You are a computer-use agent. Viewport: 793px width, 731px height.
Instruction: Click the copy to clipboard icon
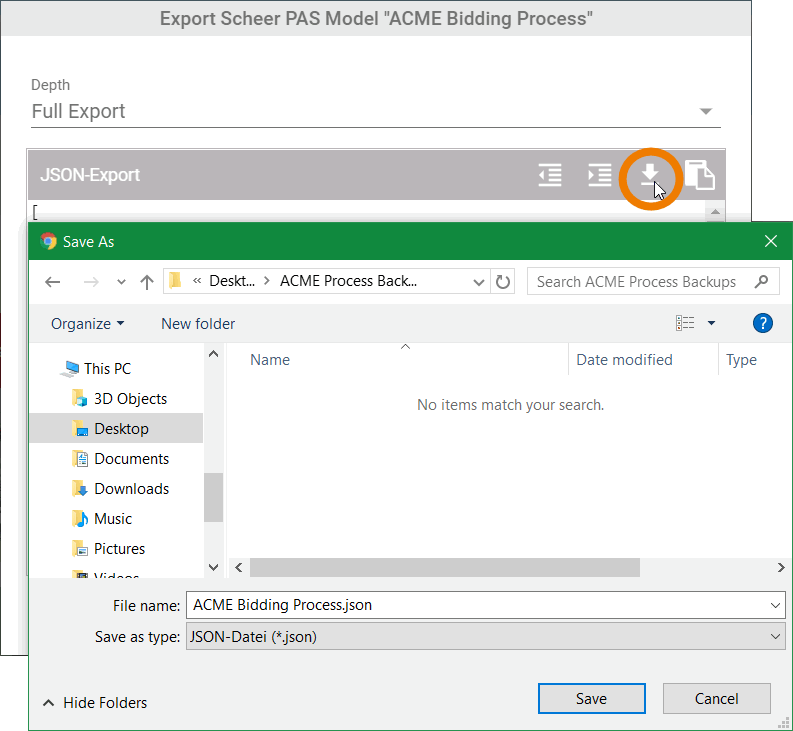[699, 175]
